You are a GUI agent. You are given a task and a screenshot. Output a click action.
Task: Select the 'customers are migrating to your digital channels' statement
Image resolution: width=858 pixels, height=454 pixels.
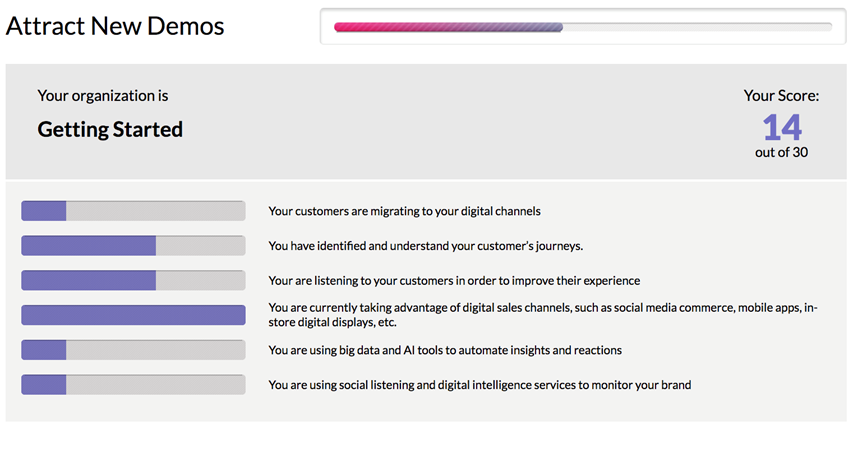(x=404, y=211)
